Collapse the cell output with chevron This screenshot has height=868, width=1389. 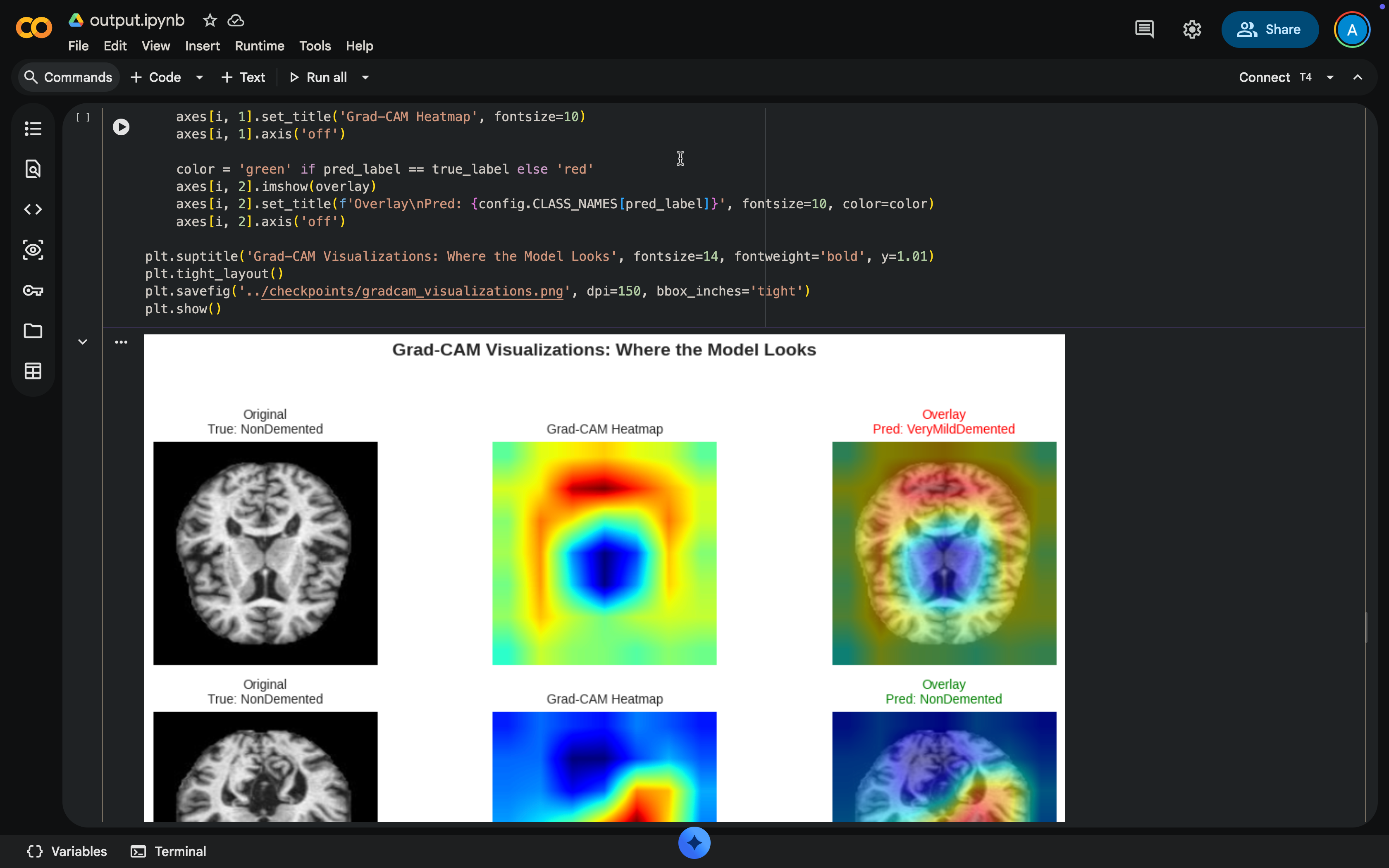83,342
